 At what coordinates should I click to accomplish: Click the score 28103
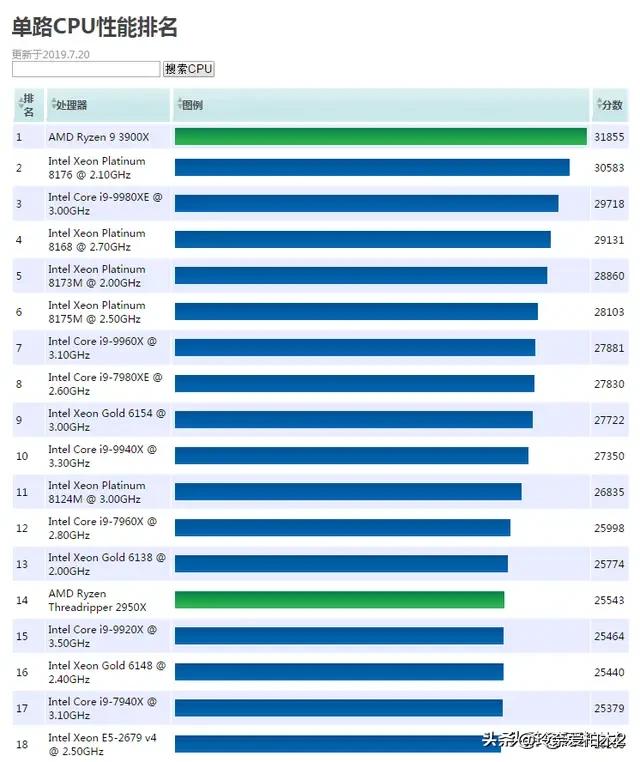[609, 312]
